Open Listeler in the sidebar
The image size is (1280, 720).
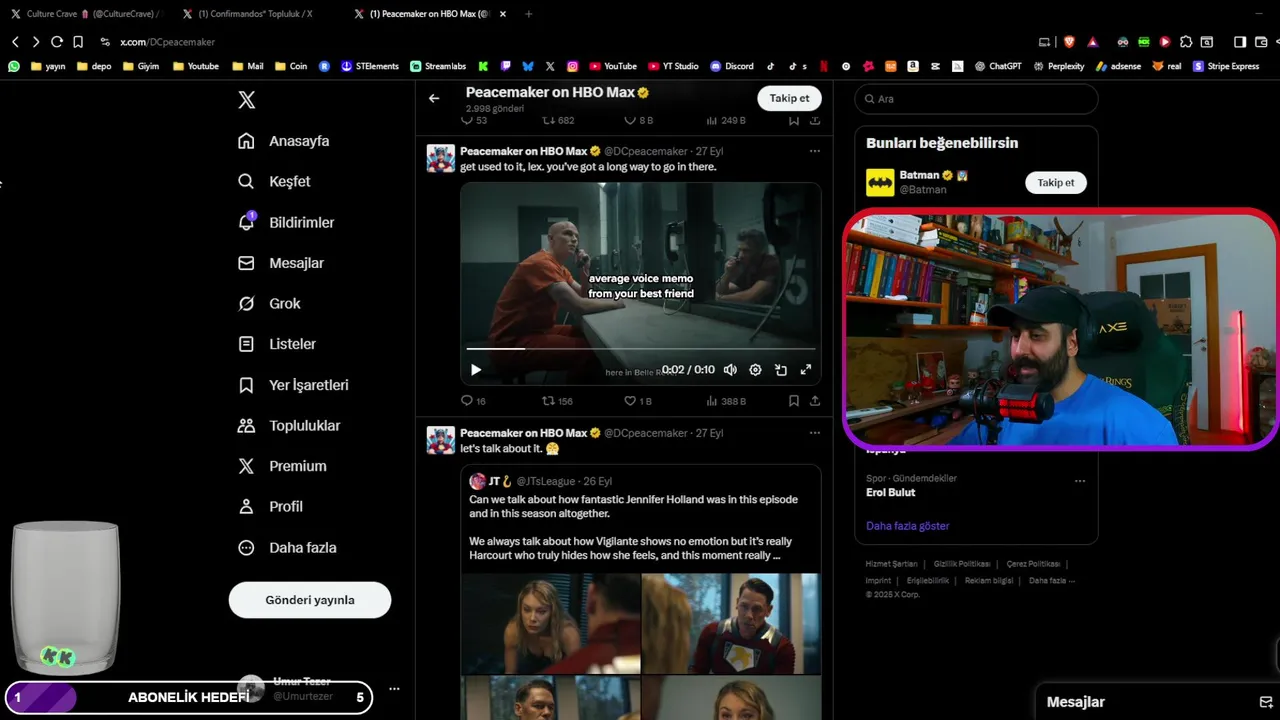277,344
